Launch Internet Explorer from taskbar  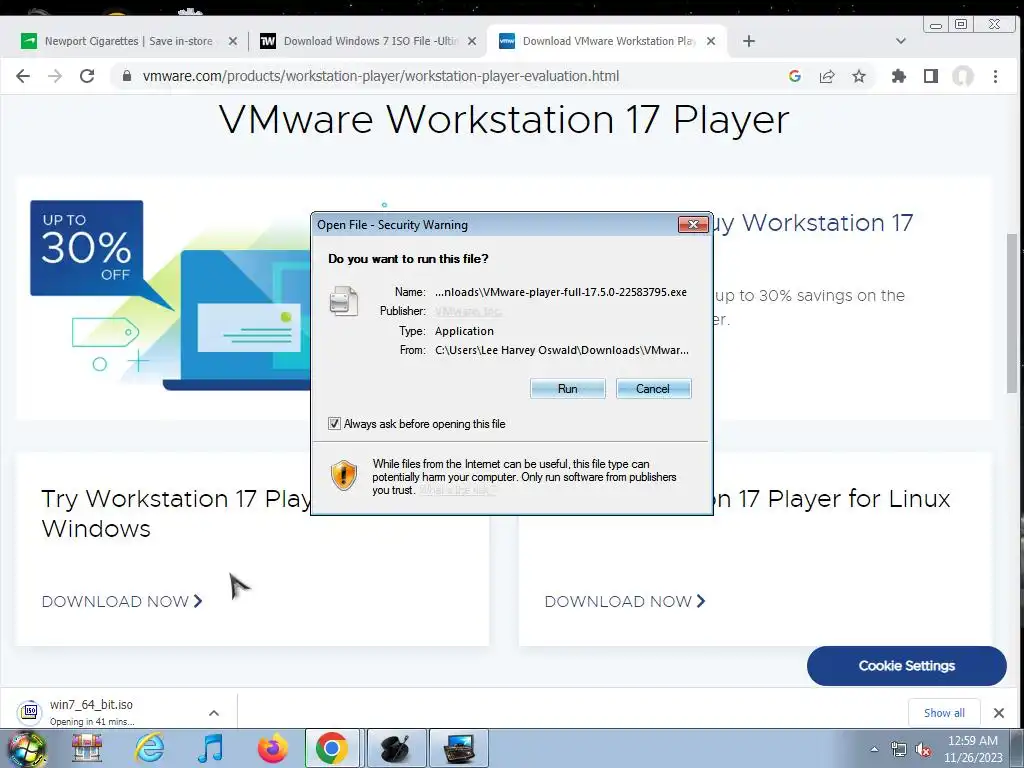(150, 748)
